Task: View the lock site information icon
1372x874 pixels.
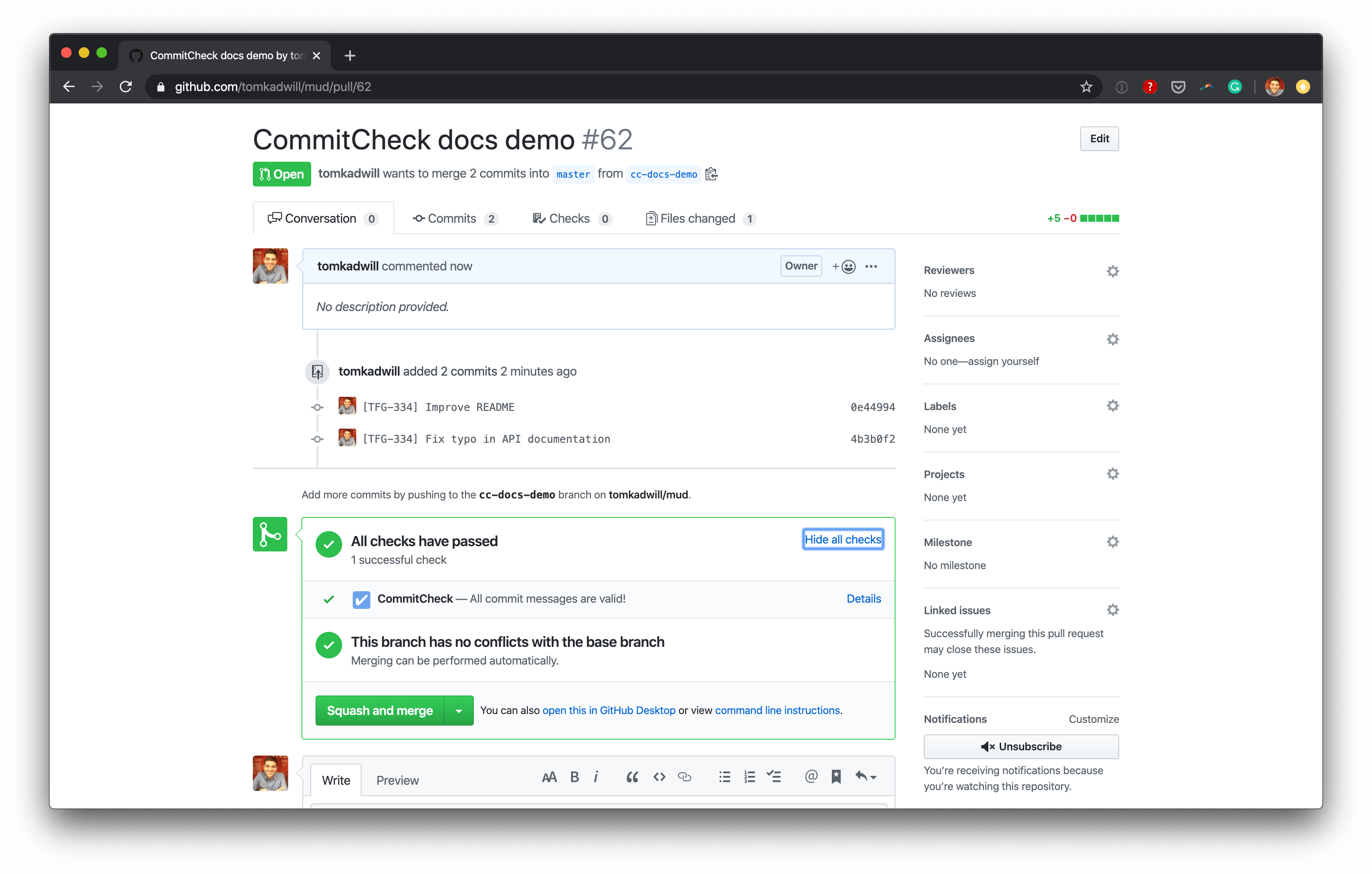Action: point(161,87)
